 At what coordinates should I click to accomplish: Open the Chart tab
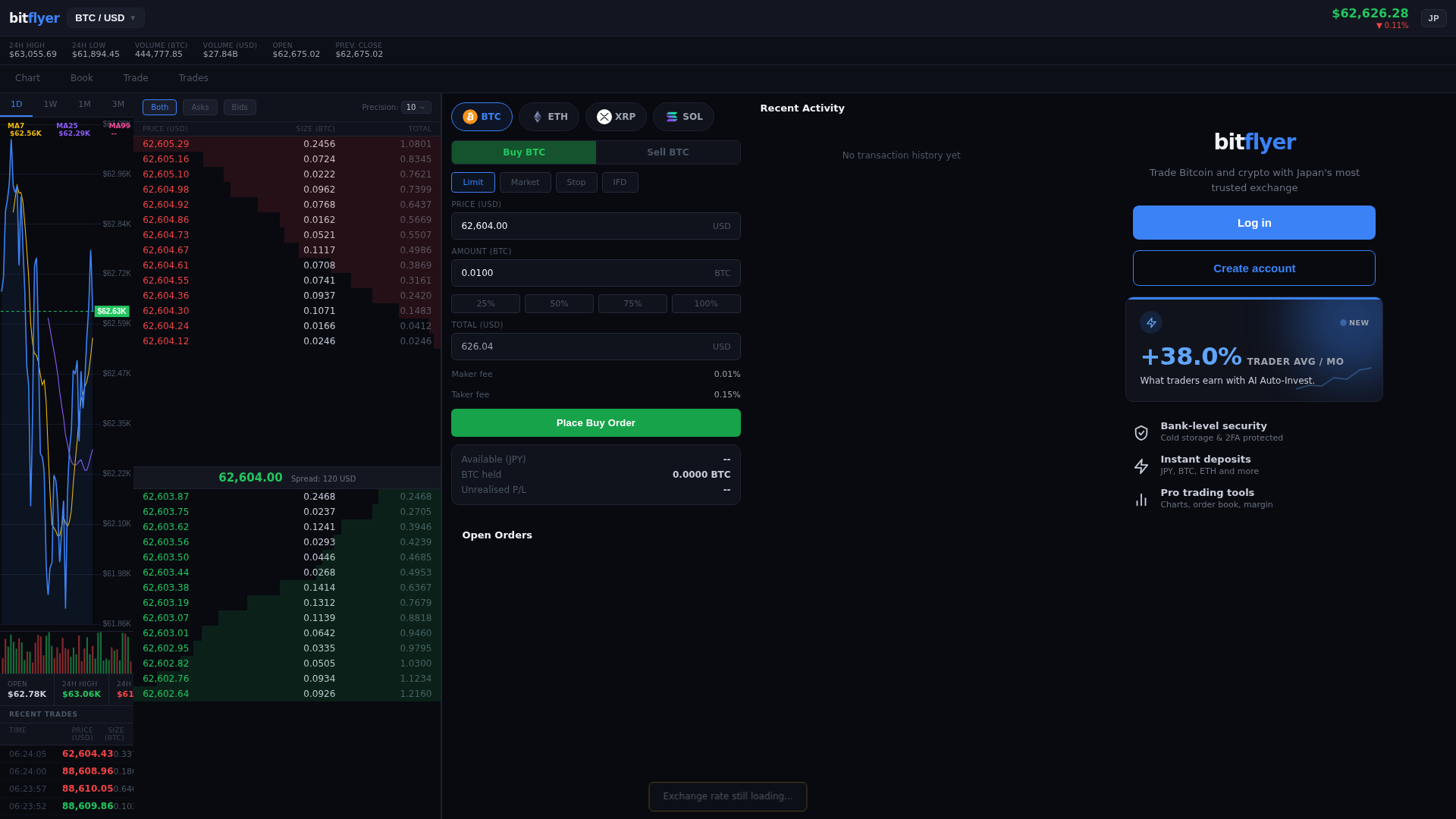click(x=27, y=78)
